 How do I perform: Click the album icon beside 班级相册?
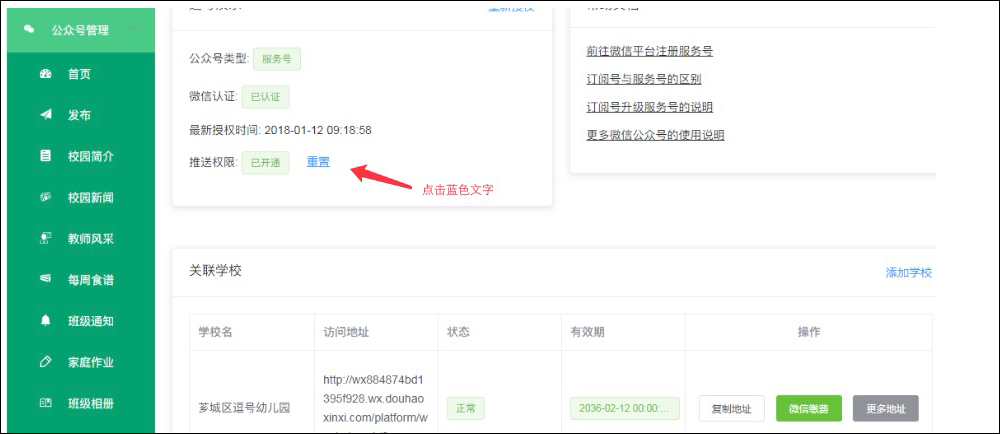45,403
